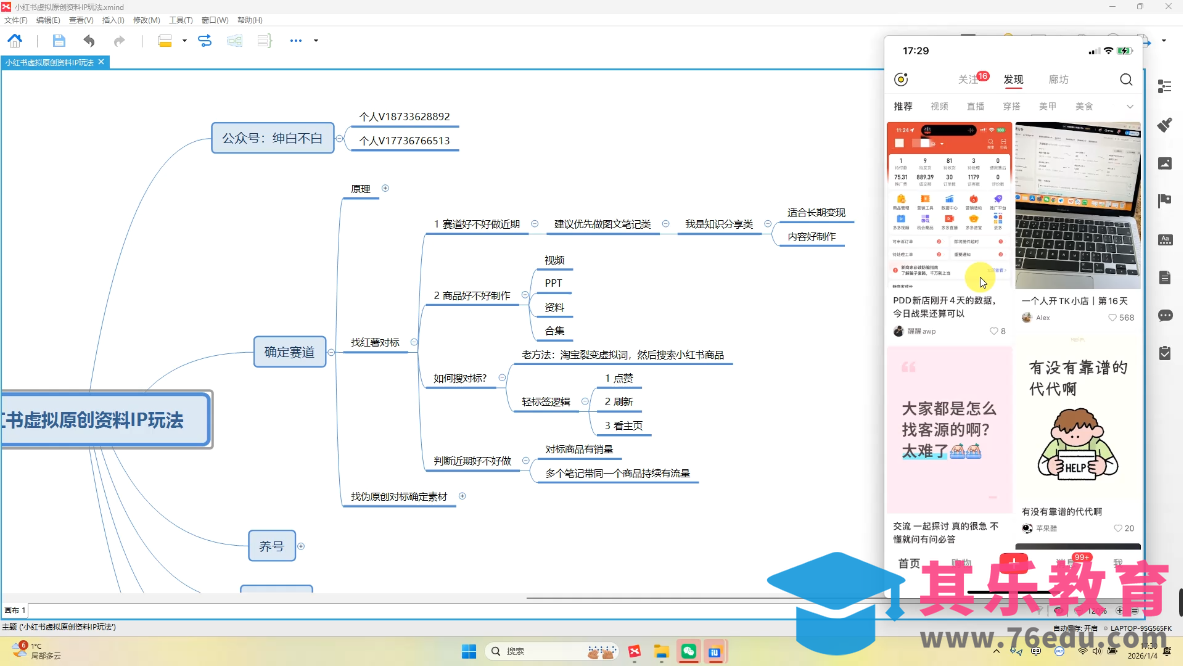The height and width of the screenshot is (666, 1183).
Task: Insert a relationship using the toolbar arrow icon
Action: (x=205, y=41)
